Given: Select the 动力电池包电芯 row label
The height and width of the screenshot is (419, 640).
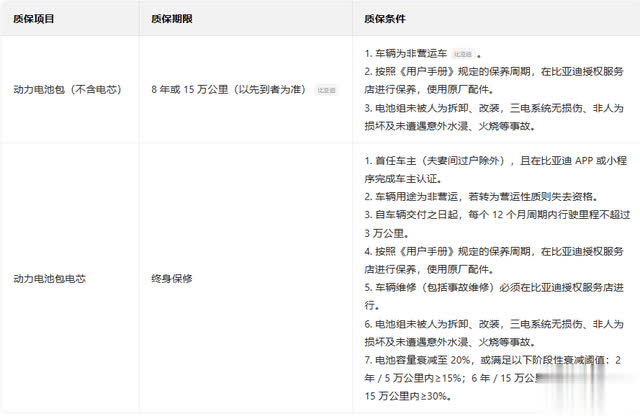Looking at the screenshot, I should click(50, 279).
